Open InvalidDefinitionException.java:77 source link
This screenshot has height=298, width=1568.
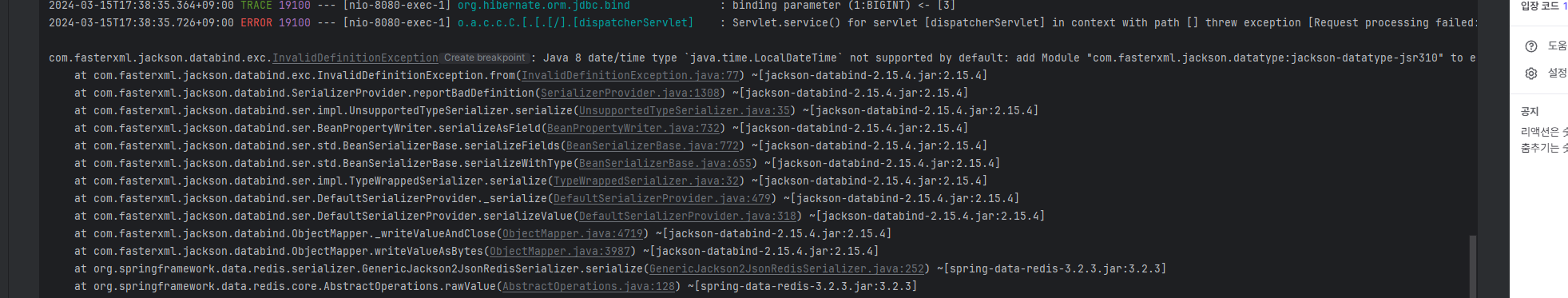tap(630, 76)
